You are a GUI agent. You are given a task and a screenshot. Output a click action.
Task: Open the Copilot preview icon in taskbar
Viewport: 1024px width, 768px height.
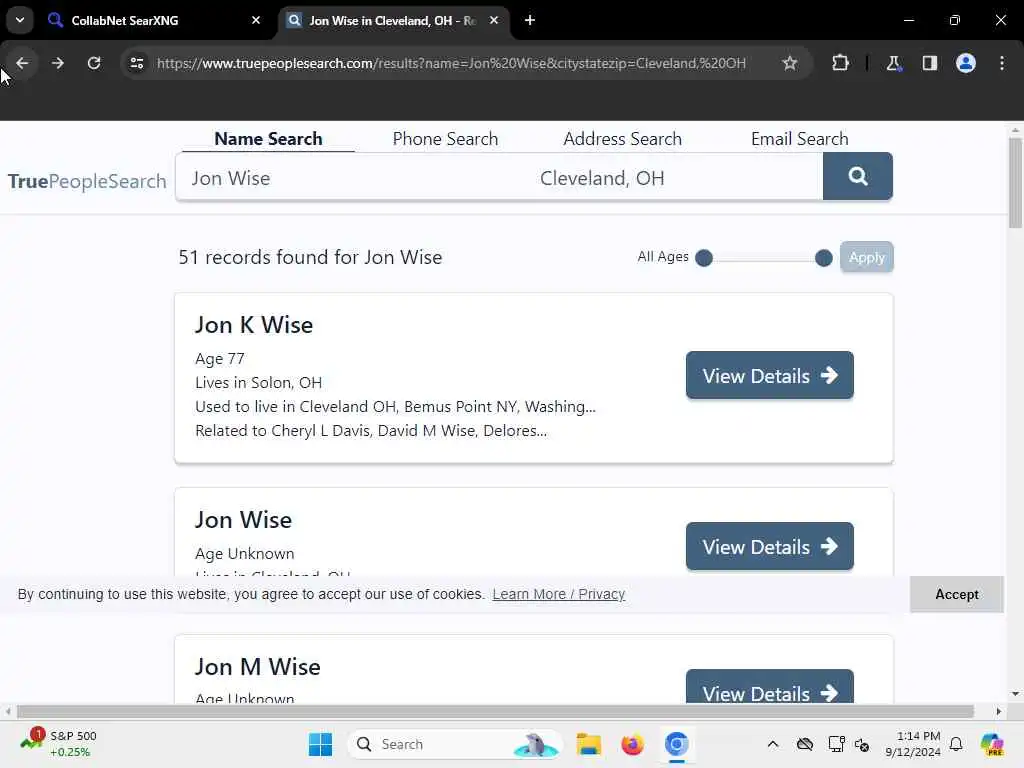coord(991,744)
